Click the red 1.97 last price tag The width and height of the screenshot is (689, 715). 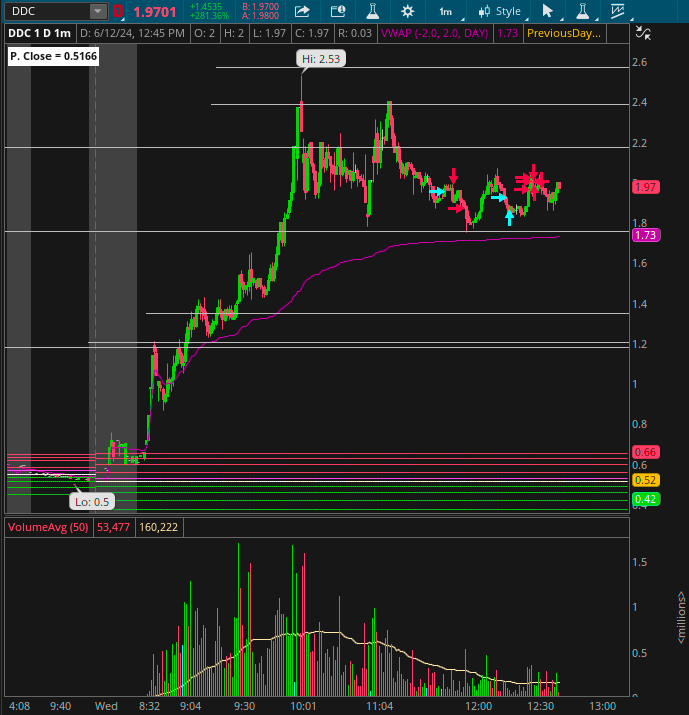(x=646, y=187)
